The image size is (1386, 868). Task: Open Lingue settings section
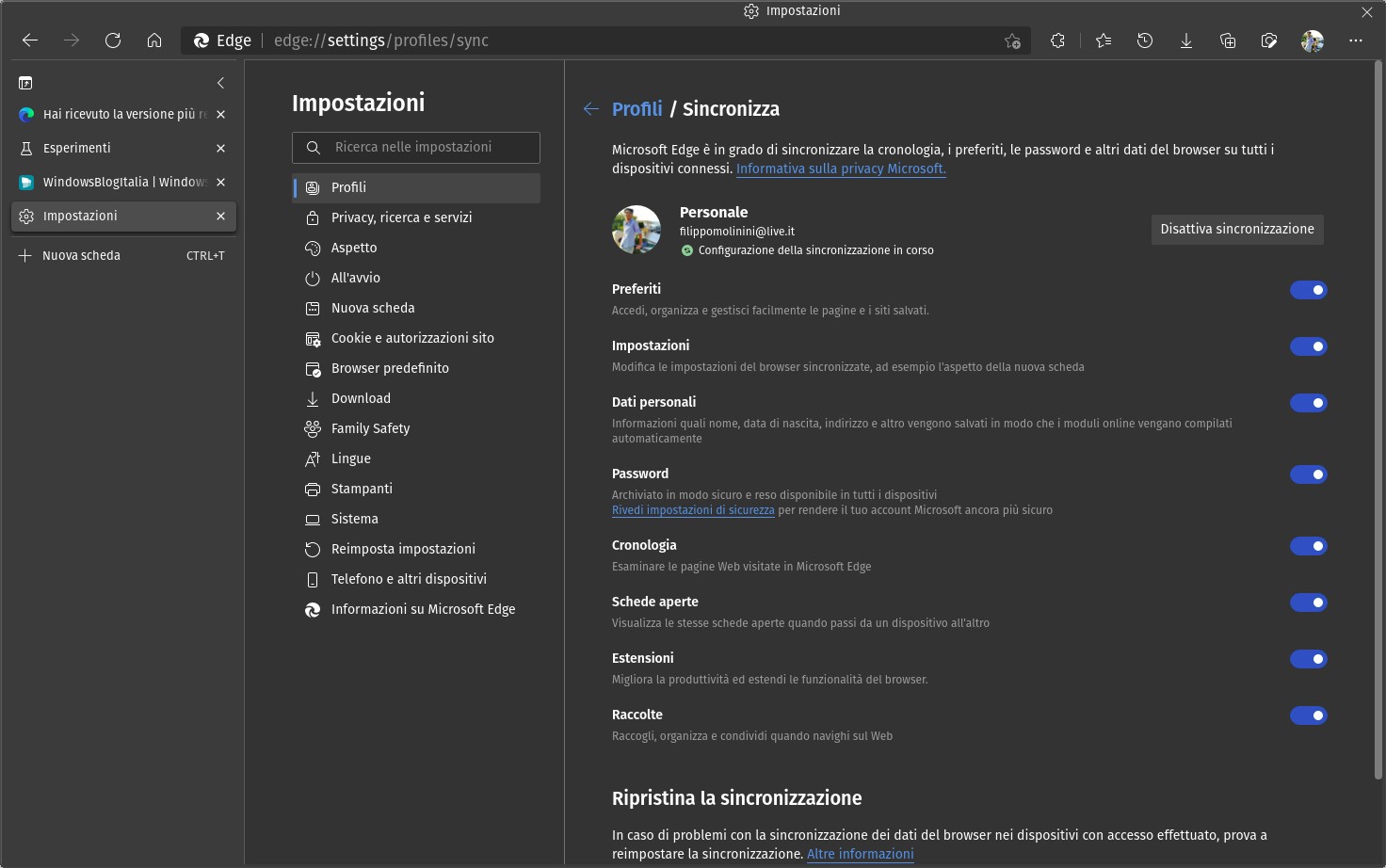point(416,458)
